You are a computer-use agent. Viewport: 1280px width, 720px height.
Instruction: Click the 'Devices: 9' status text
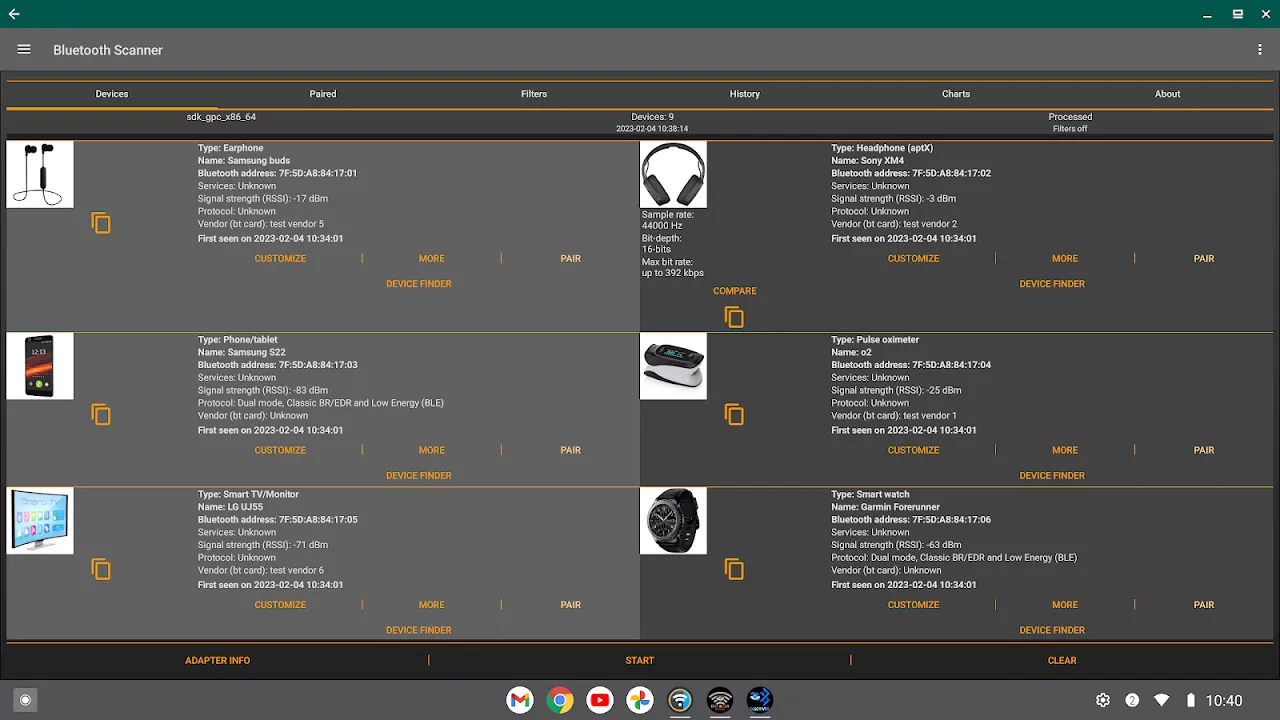point(652,117)
